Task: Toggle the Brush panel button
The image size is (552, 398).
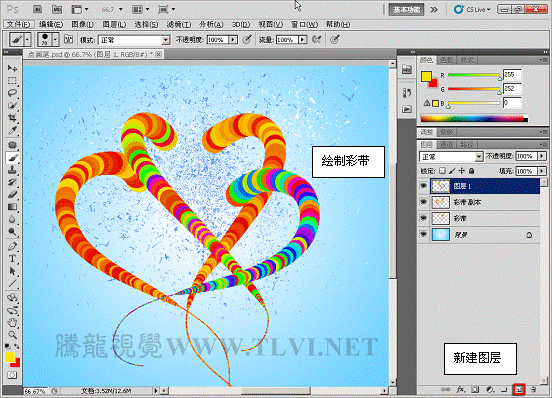Action: pyautogui.click(x=68, y=39)
